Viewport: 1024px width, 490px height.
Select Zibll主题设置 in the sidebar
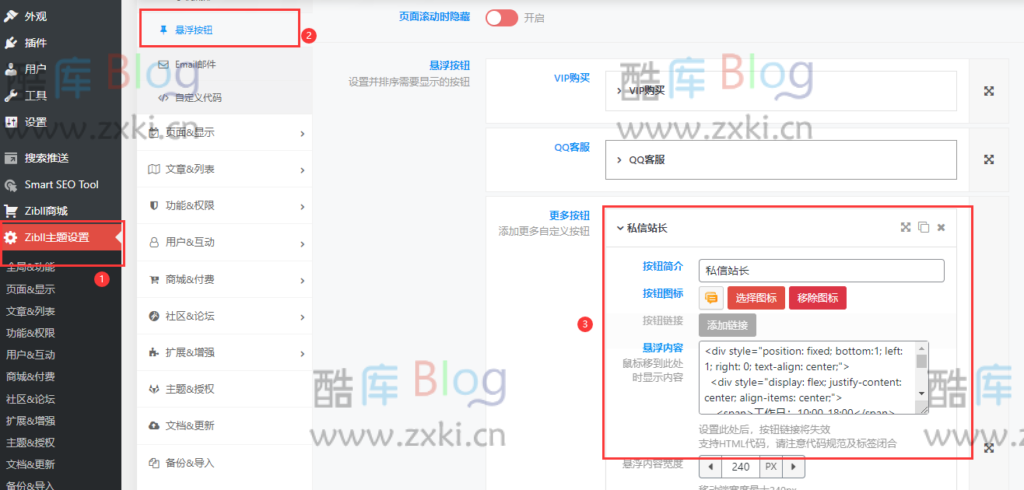pyautogui.click(x=60, y=237)
